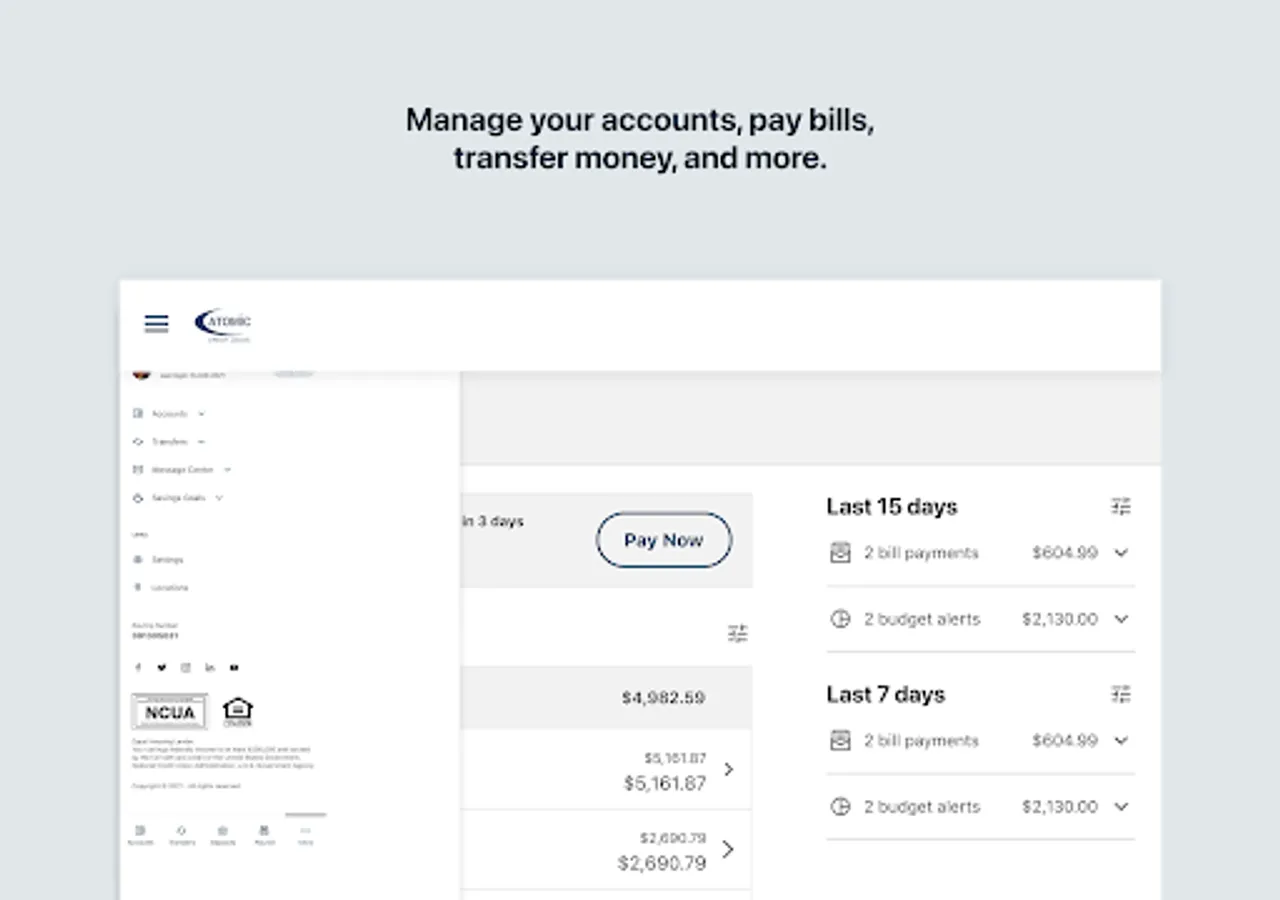
Task: Click the Equal Housing Lender icon
Action: tap(238, 710)
